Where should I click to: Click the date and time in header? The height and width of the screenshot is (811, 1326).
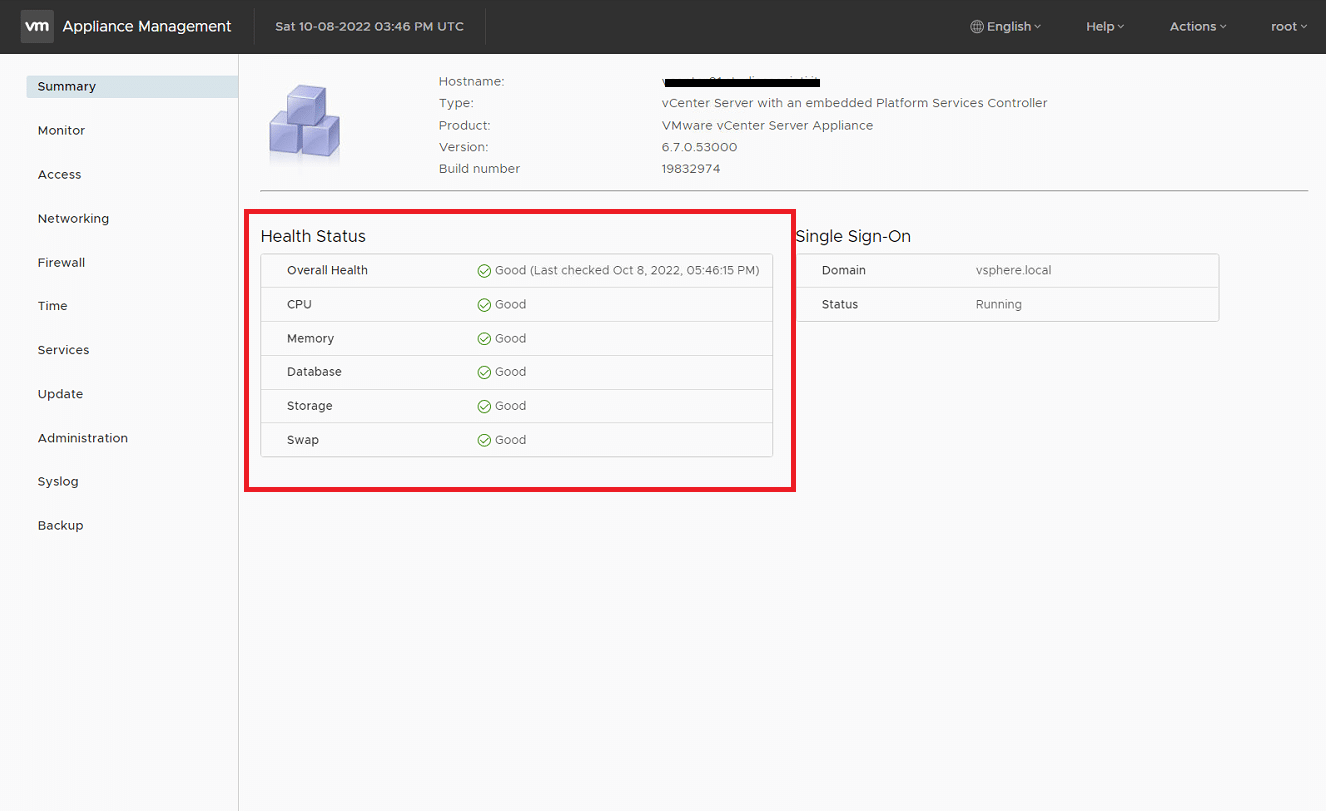click(370, 27)
